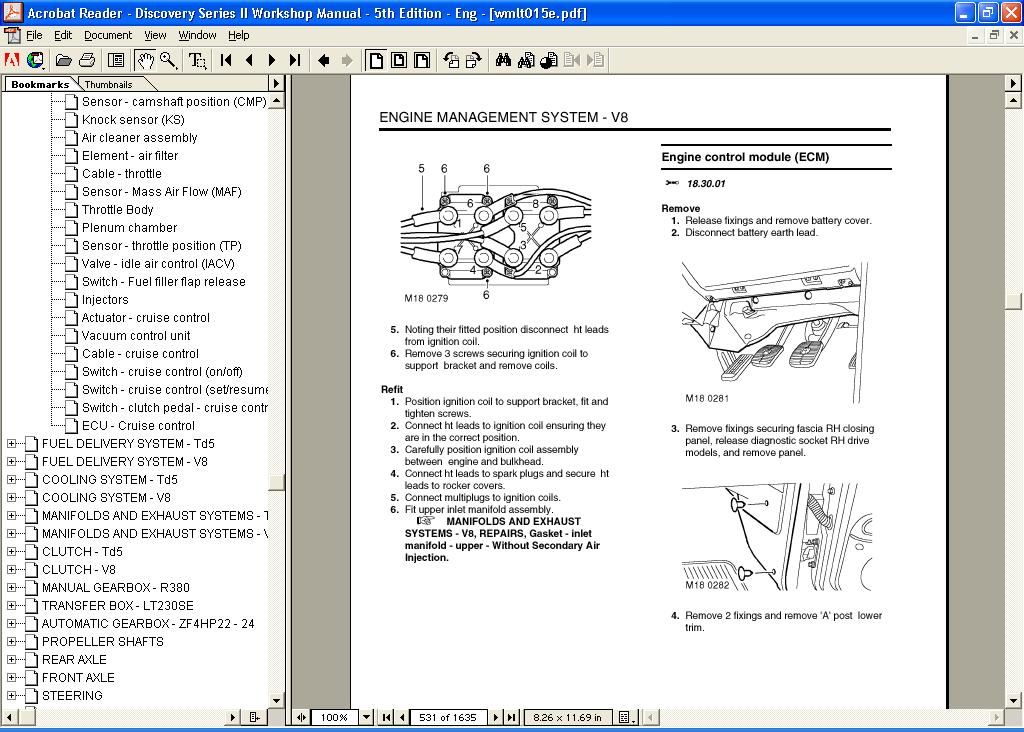This screenshot has height=732, width=1024.
Task: Open the Document menu
Action: 108,35
